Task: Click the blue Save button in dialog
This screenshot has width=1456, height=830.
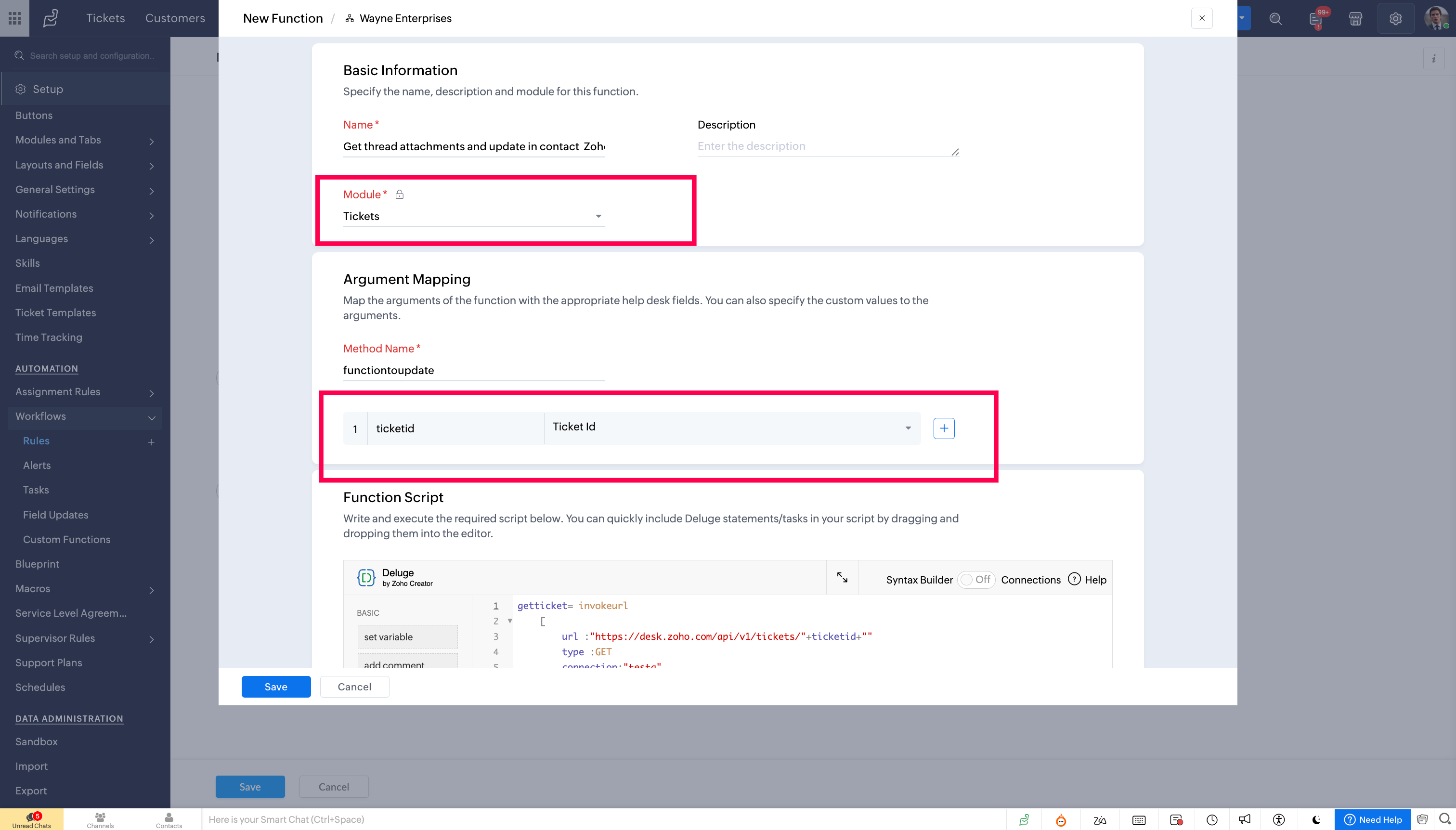Action: point(276,687)
